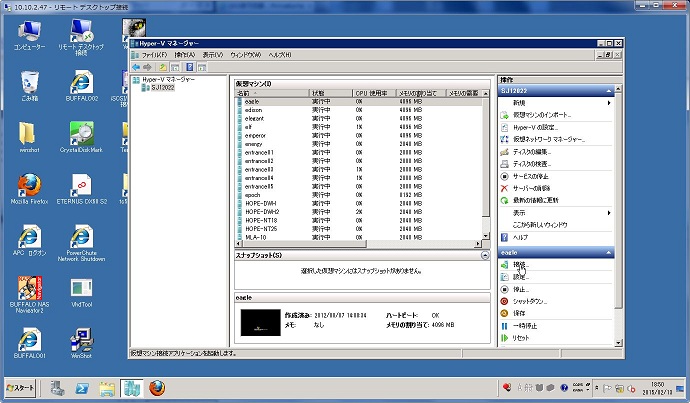
Task: Open the ウィンドウ(W) menu
Action: (246, 55)
